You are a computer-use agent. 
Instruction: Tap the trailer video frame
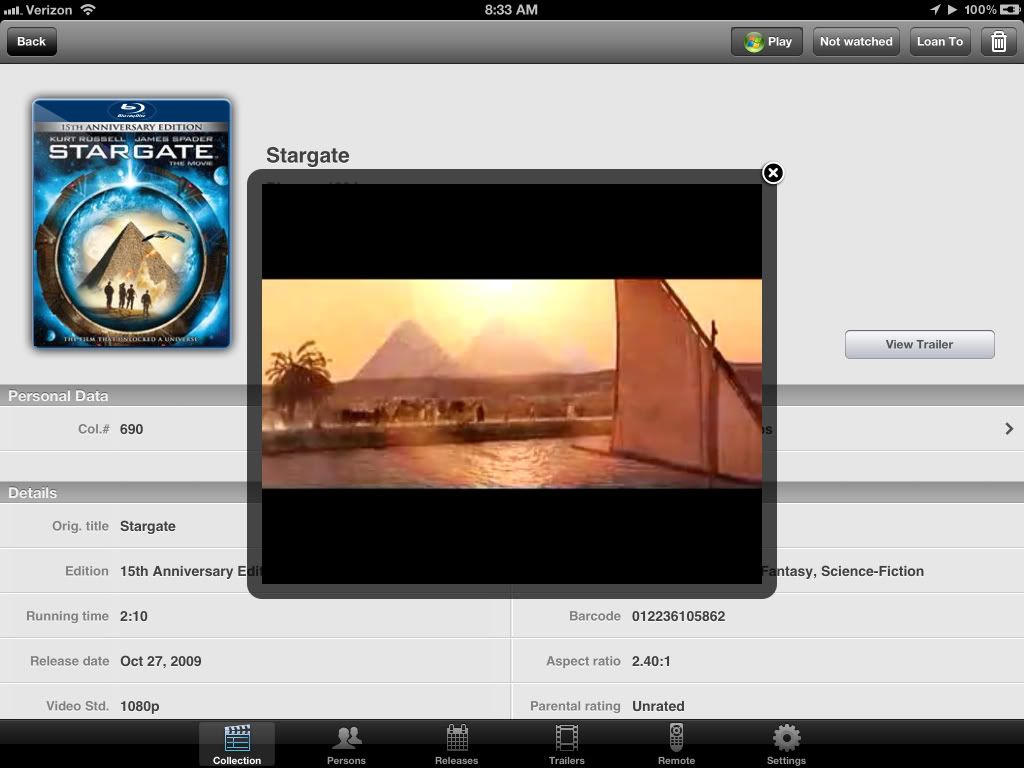point(511,383)
